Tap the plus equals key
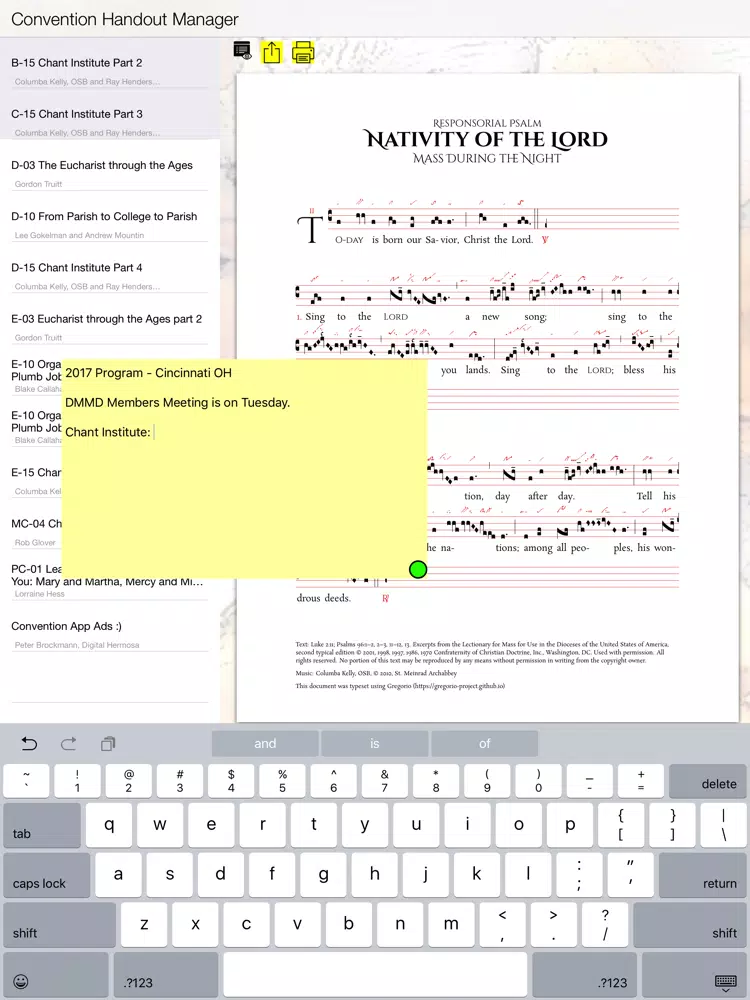The width and height of the screenshot is (750, 1000). pos(640,781)
